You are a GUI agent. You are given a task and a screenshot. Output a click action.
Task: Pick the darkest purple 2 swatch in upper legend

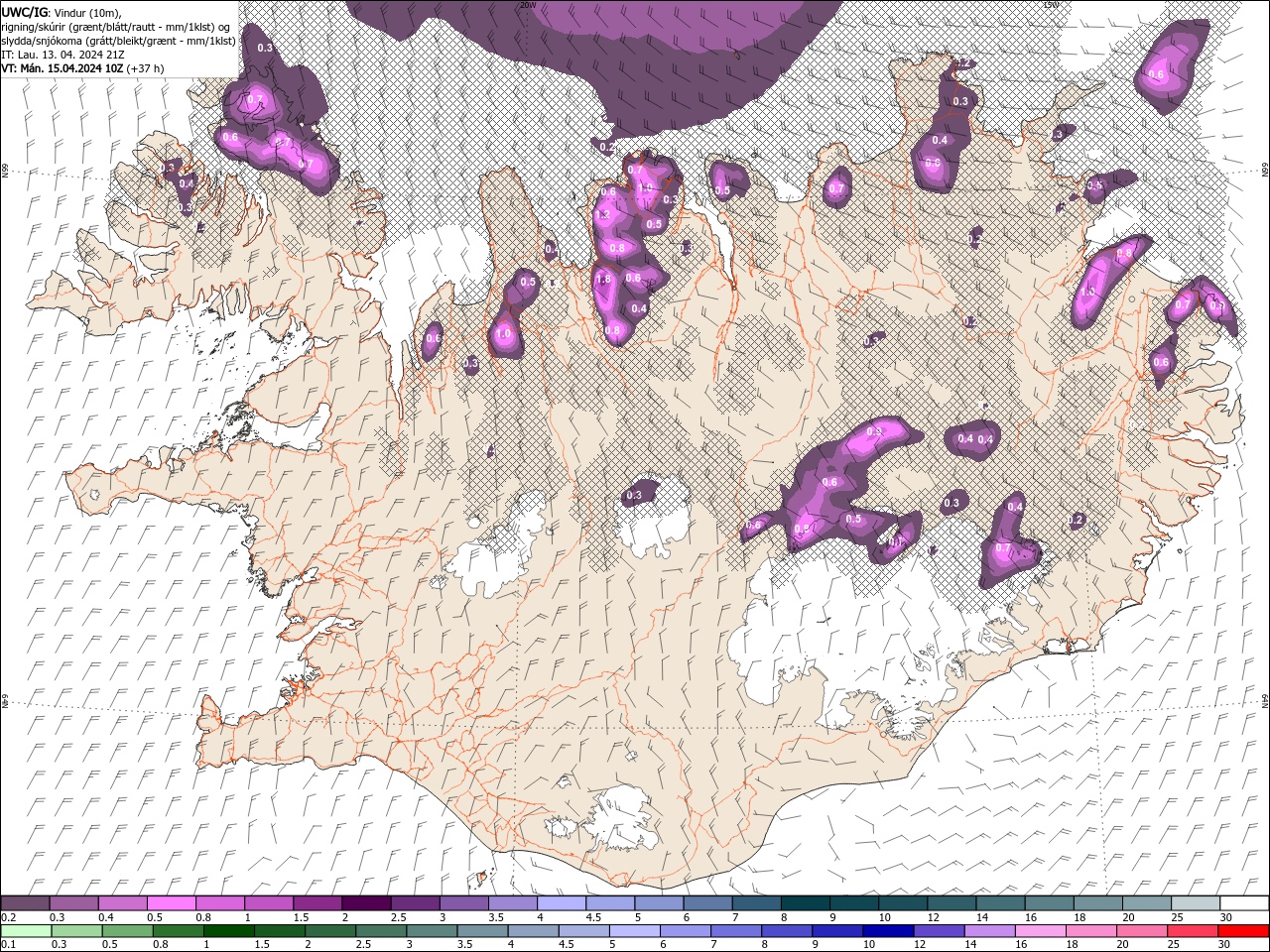click(x=366, y=903)
